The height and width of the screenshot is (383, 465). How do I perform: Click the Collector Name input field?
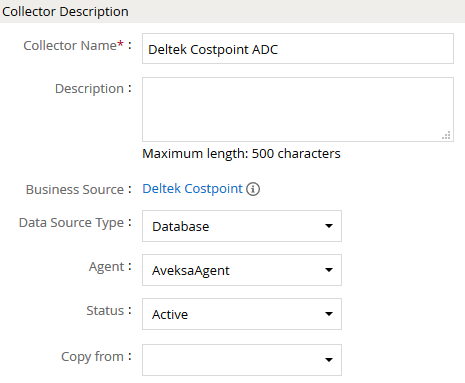point(298,49)
